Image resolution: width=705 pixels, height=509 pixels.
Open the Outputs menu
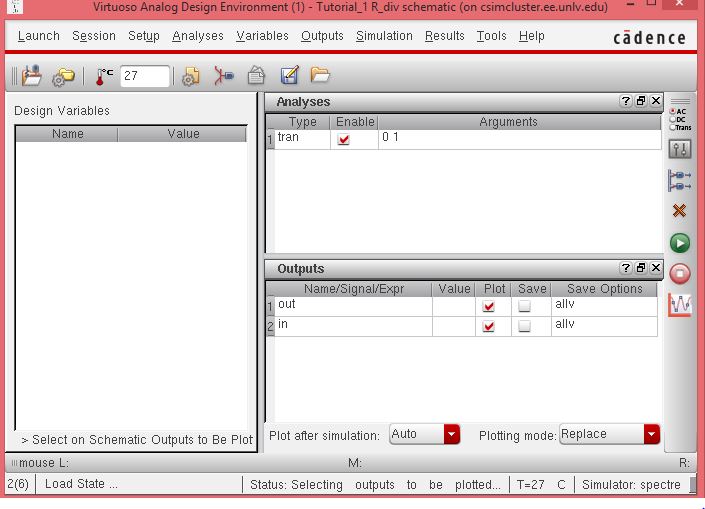(321, 36)
